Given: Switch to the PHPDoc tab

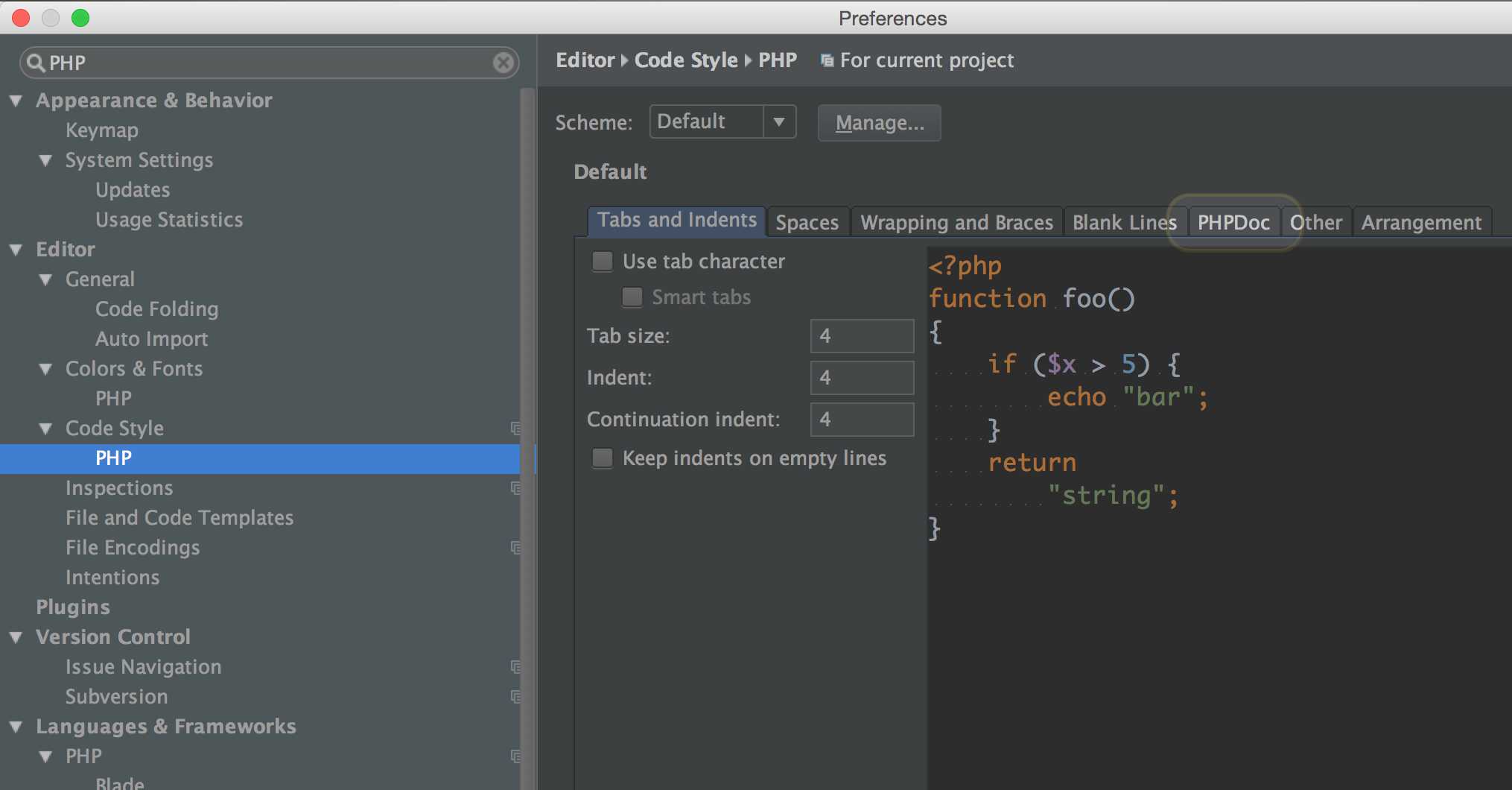Looking at the screenshot, I should [x=1233, y=222].
